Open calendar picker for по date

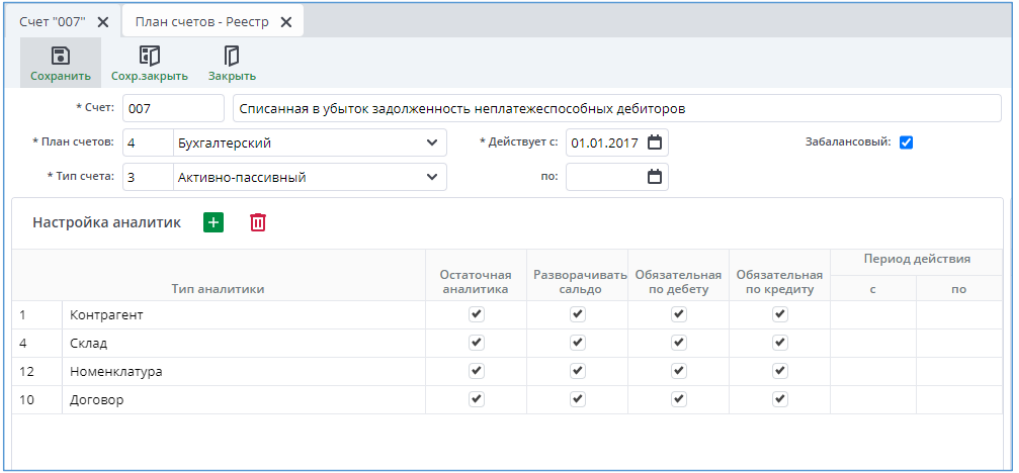pos(655,177)
